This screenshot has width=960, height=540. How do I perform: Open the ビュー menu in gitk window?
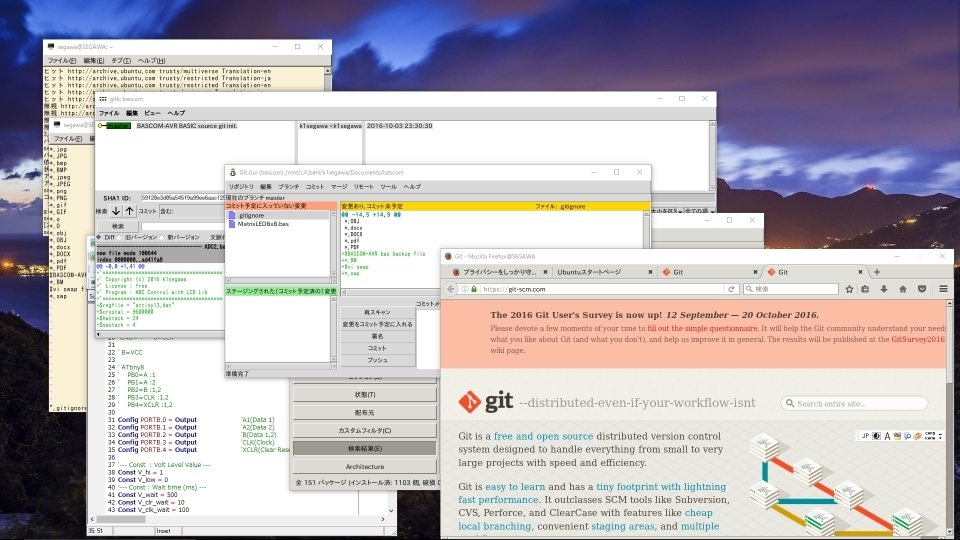152,113
